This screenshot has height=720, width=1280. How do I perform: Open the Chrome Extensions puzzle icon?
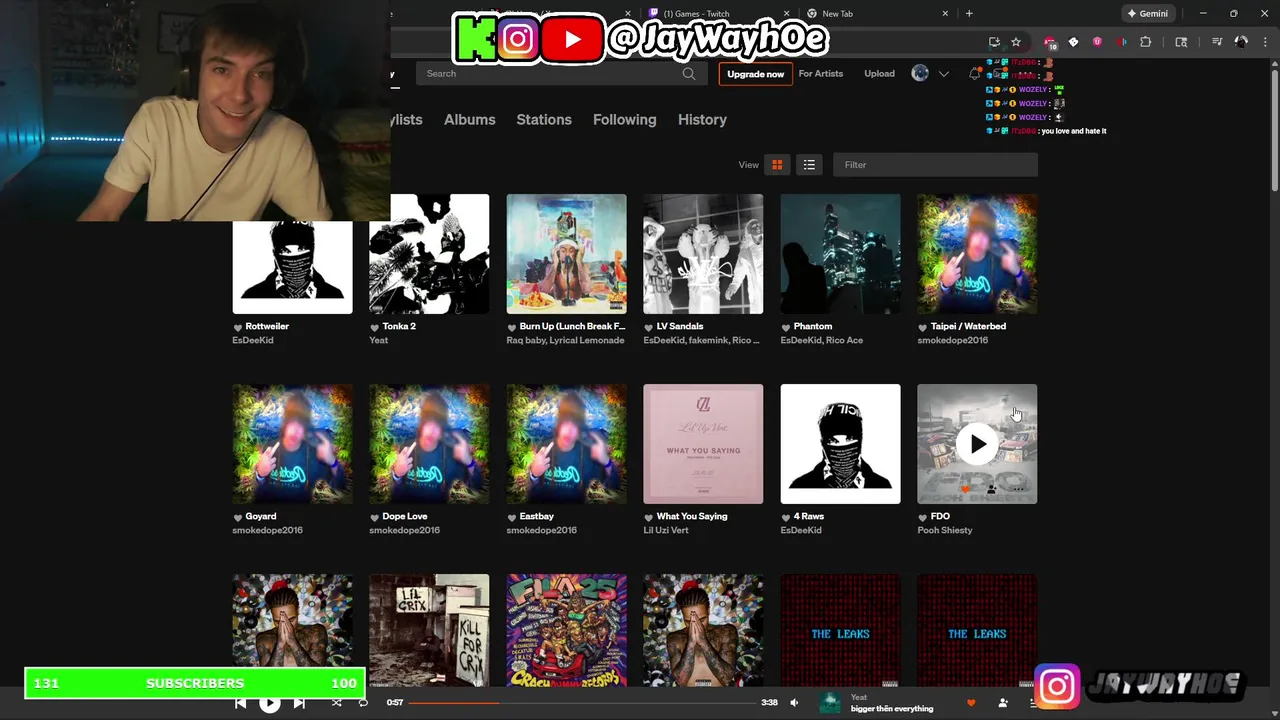tap(1146, 42)
